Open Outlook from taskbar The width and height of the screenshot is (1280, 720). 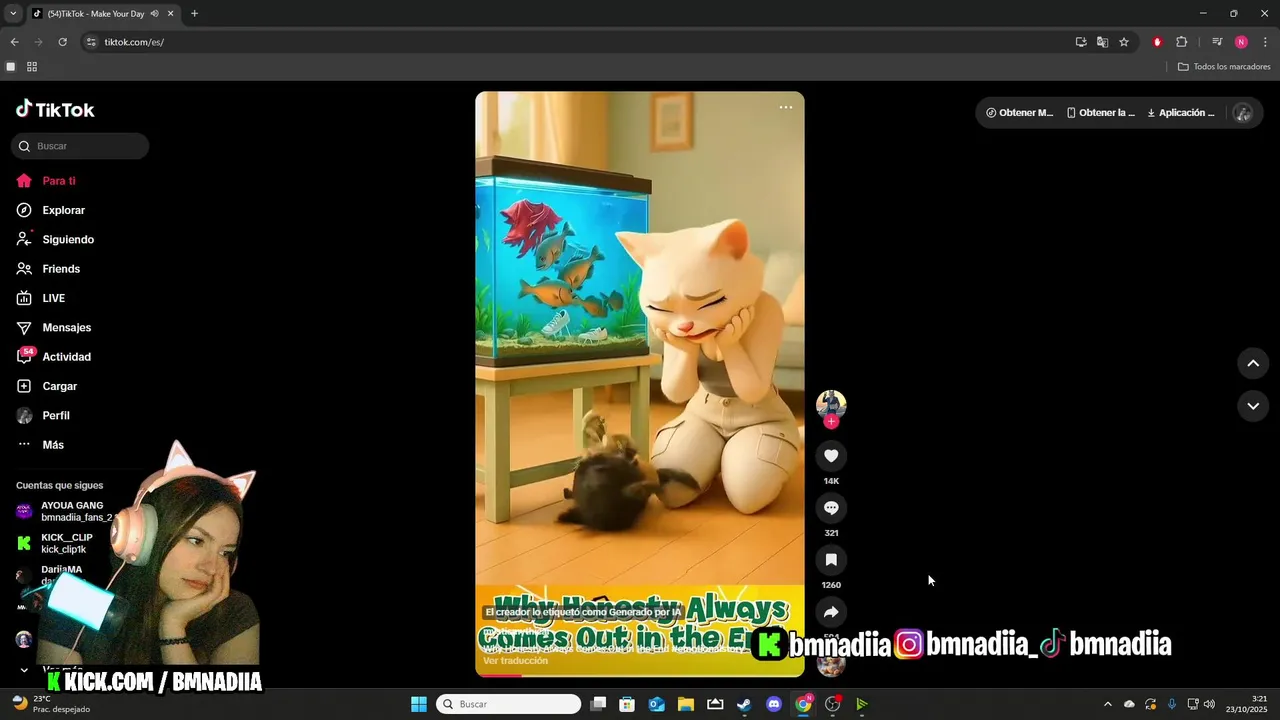[x=657, y=704]
